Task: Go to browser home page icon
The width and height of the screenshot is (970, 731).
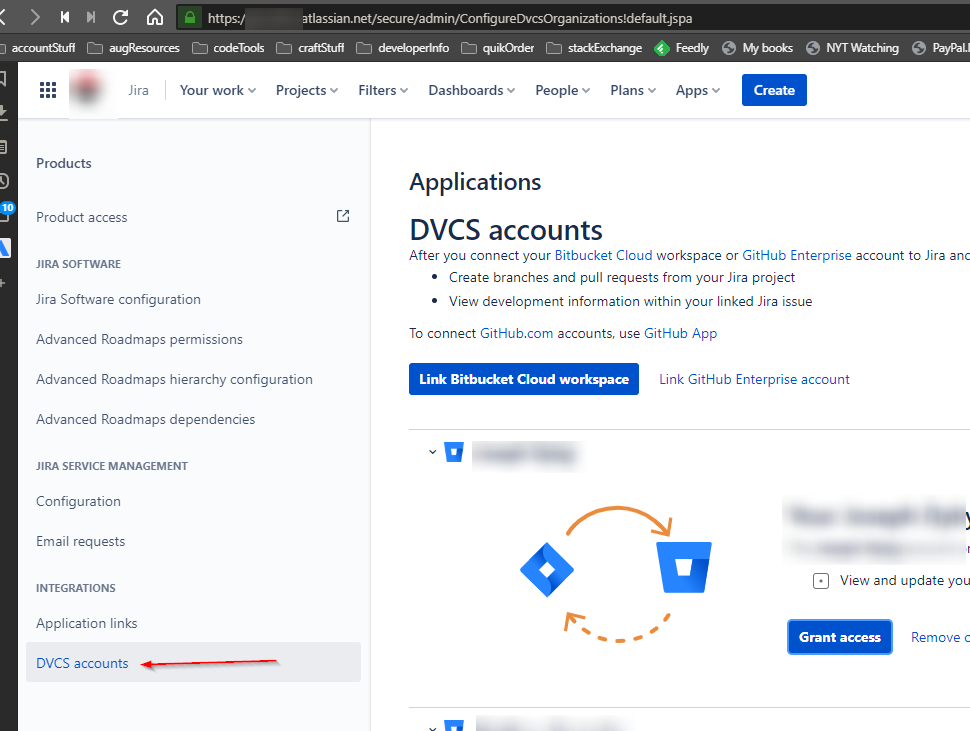Action: click(x=155, y=17)
